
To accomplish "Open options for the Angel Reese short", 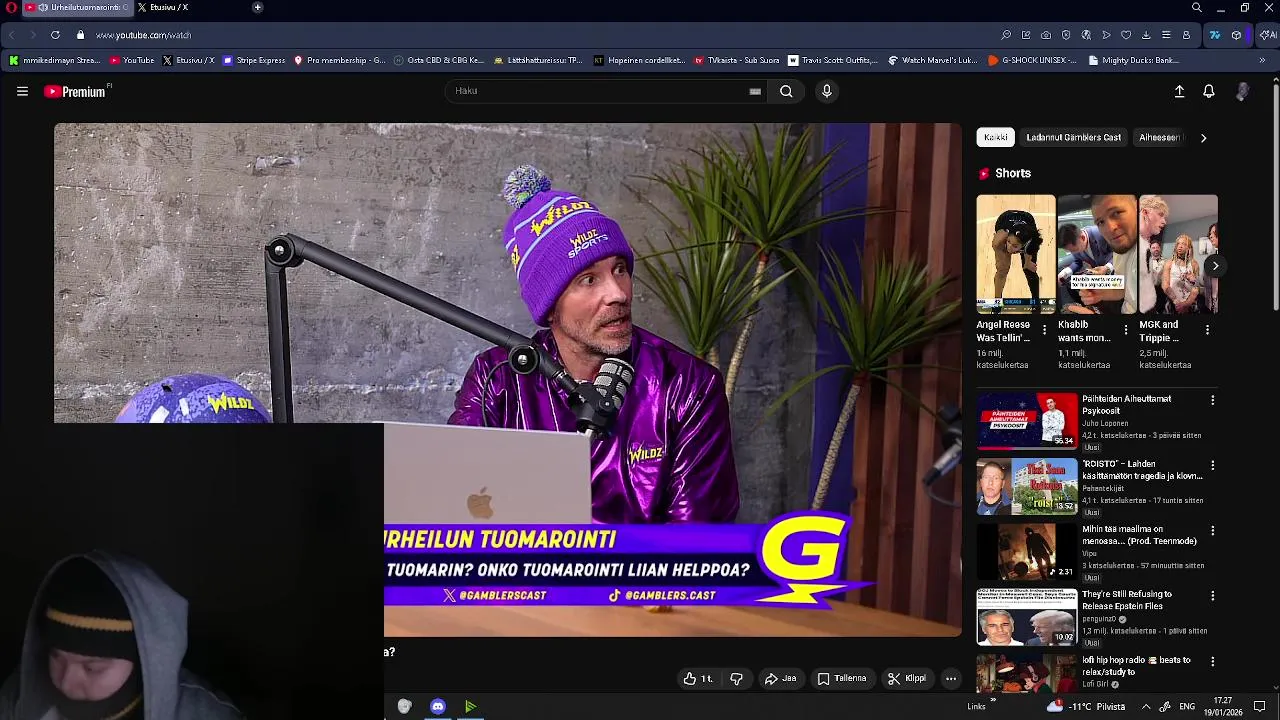I will tap(1044, 330).
